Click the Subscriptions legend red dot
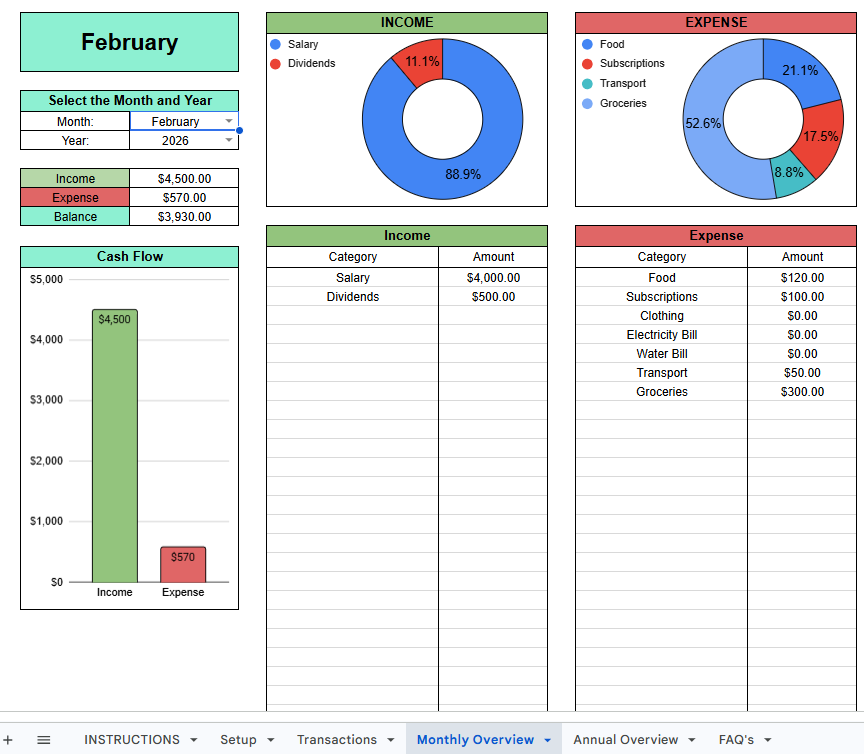Screen dimensions: 864x754 (x=587, y=63)
